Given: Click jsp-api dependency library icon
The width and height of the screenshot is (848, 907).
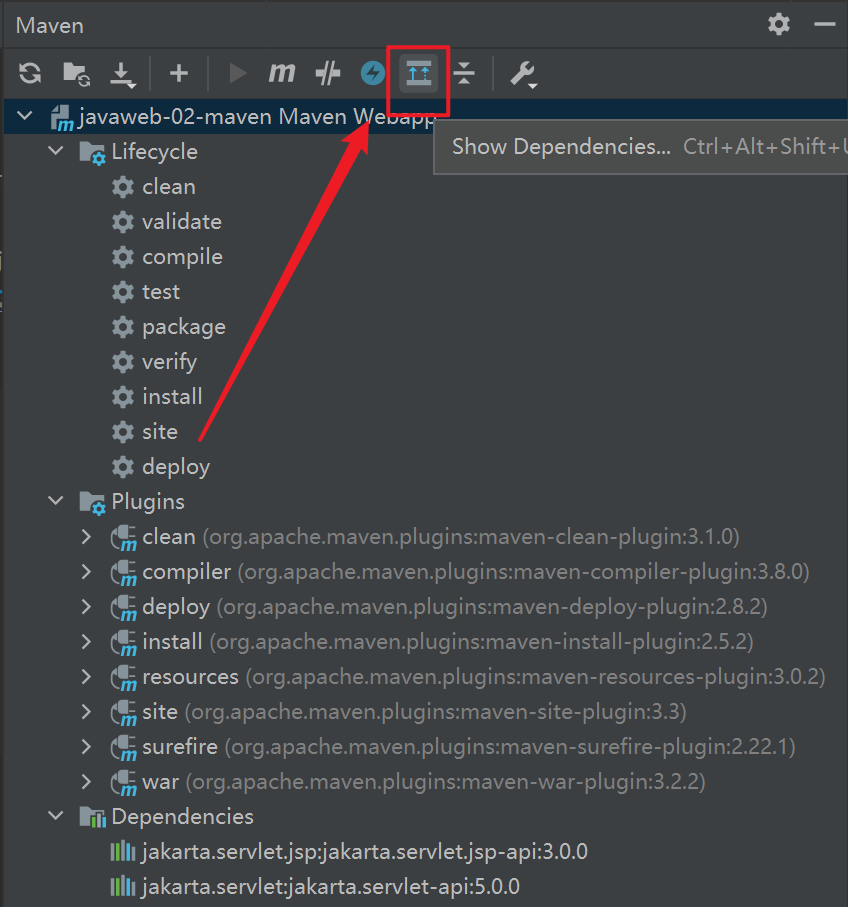Looking at the screenshot, I should coord(123,851).
